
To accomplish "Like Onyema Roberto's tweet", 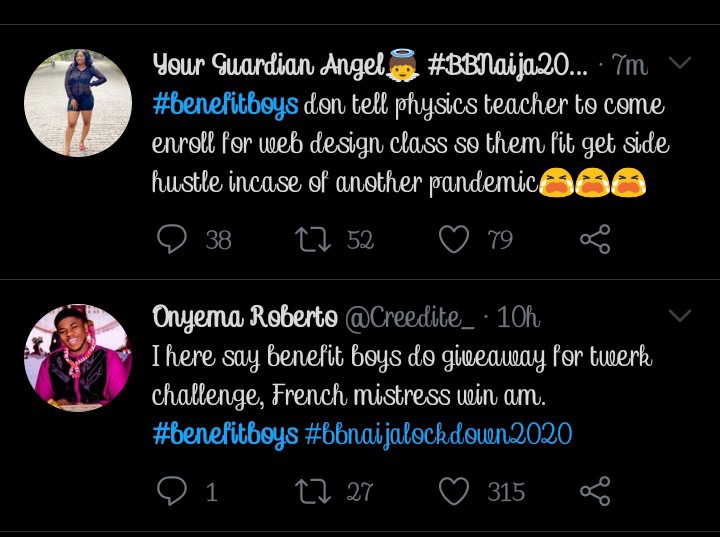I will point(454,491).
